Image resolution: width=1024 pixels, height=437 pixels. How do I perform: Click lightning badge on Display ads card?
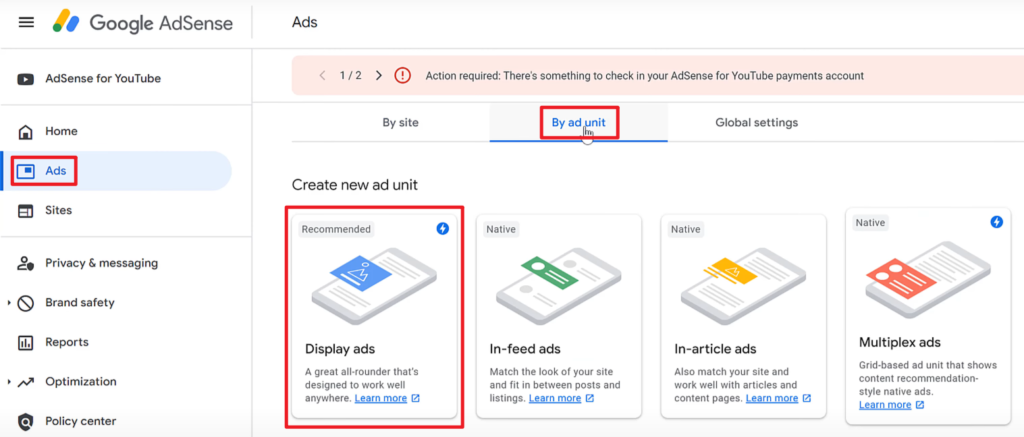443,229
